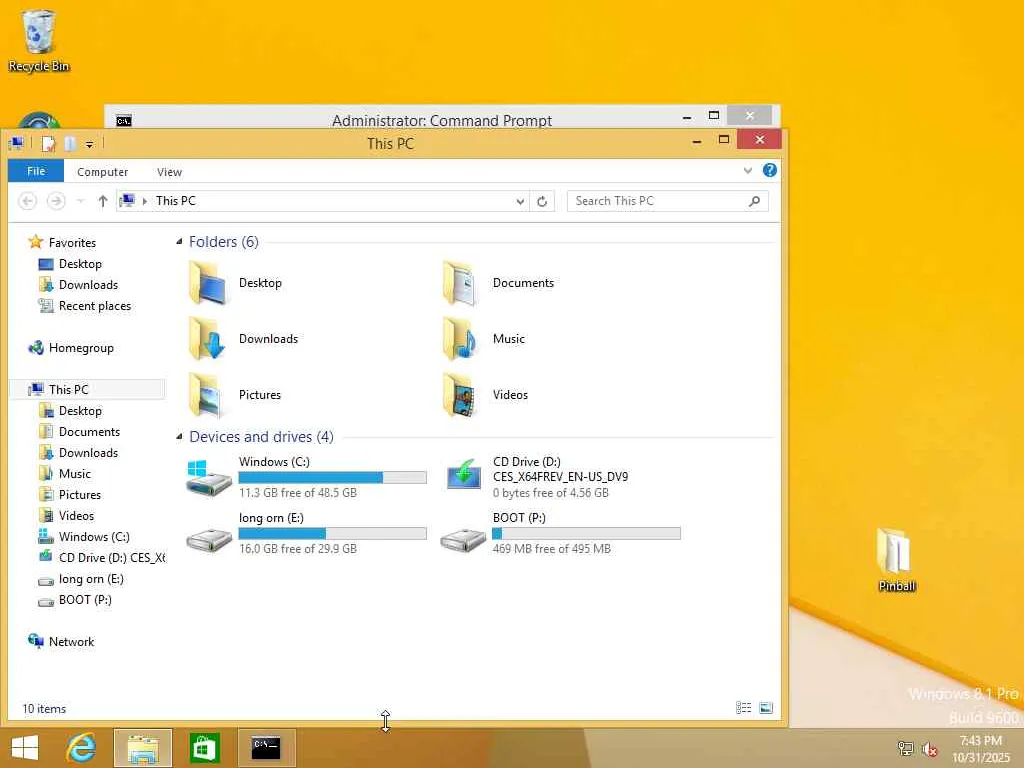Select Favorites in the navigation pane

(72, 243)
